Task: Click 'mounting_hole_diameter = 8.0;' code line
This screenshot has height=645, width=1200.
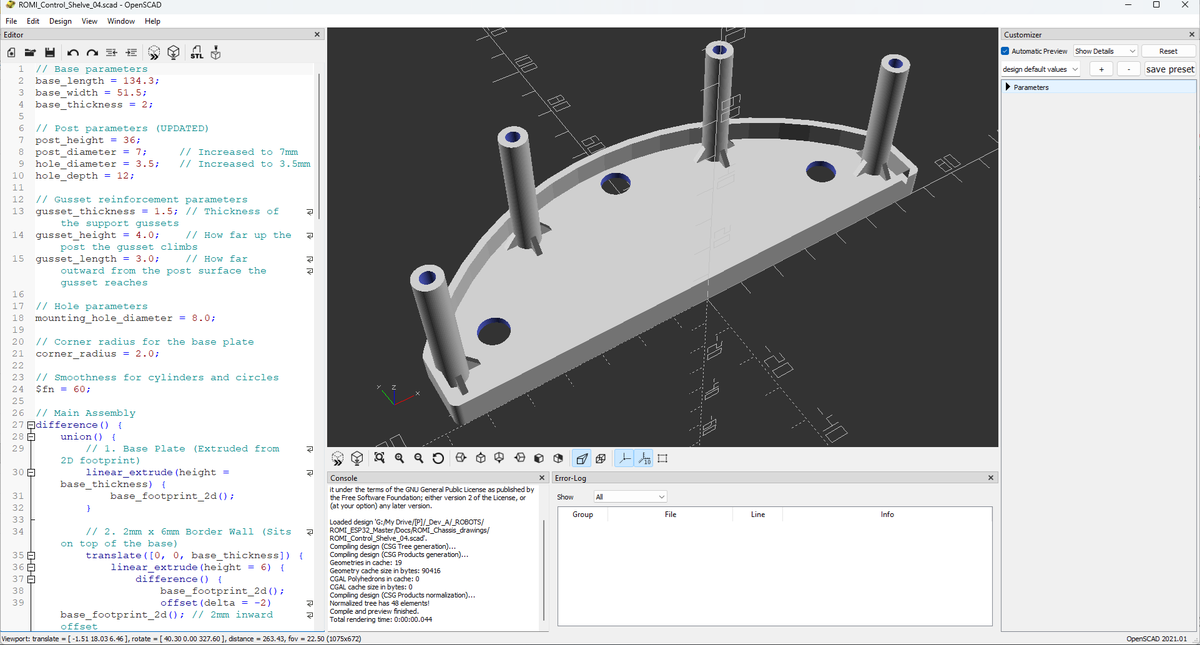Action: [125, 318]
